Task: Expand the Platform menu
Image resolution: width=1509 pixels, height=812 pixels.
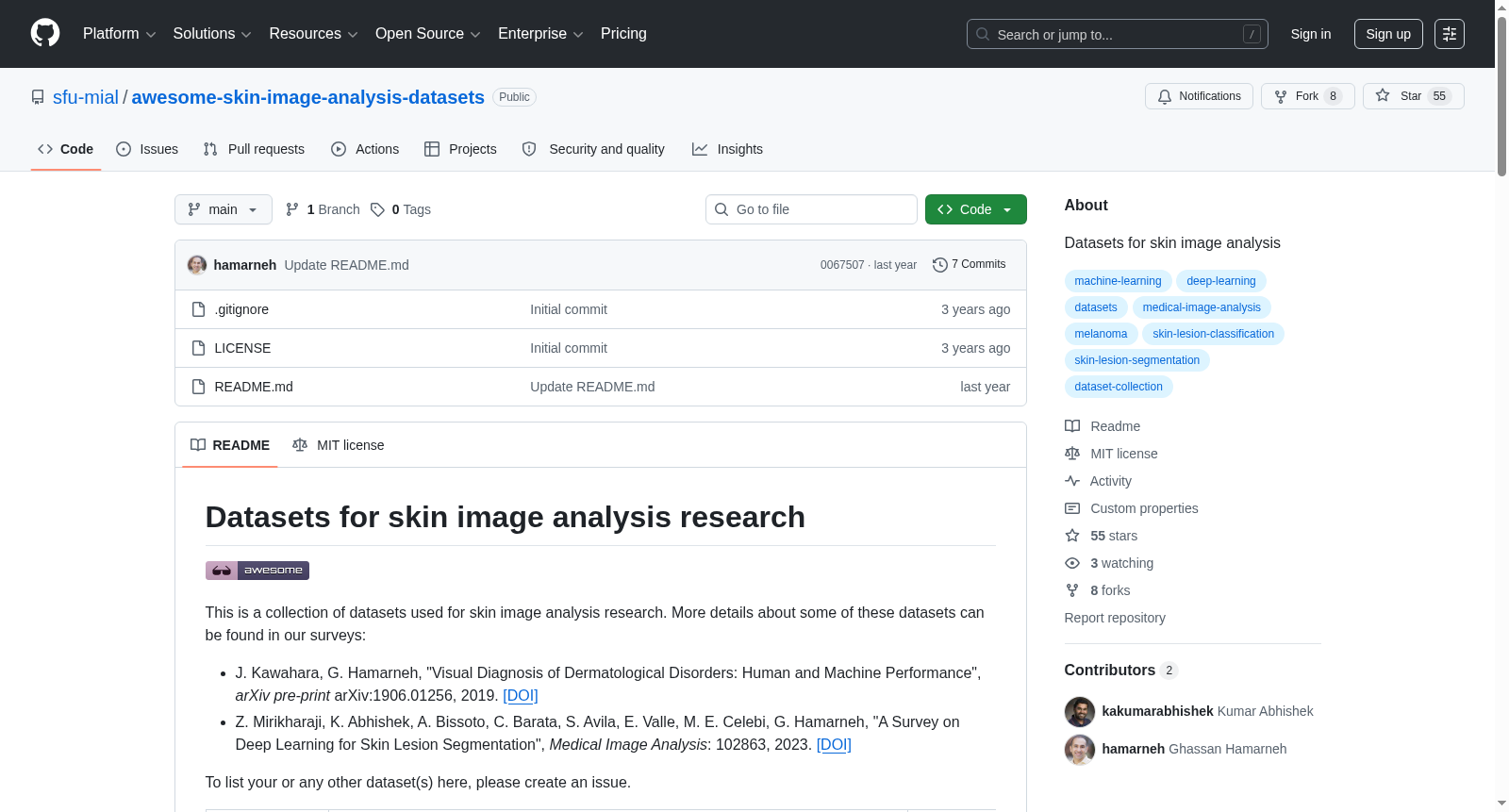Action: click(x=119, y=34)
